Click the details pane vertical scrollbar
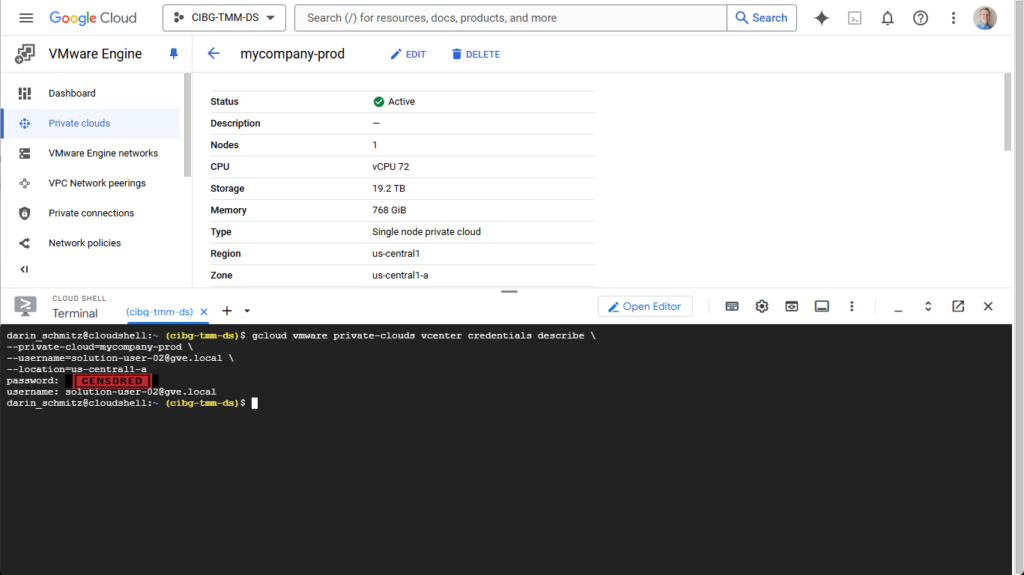 coord(1008,112)
